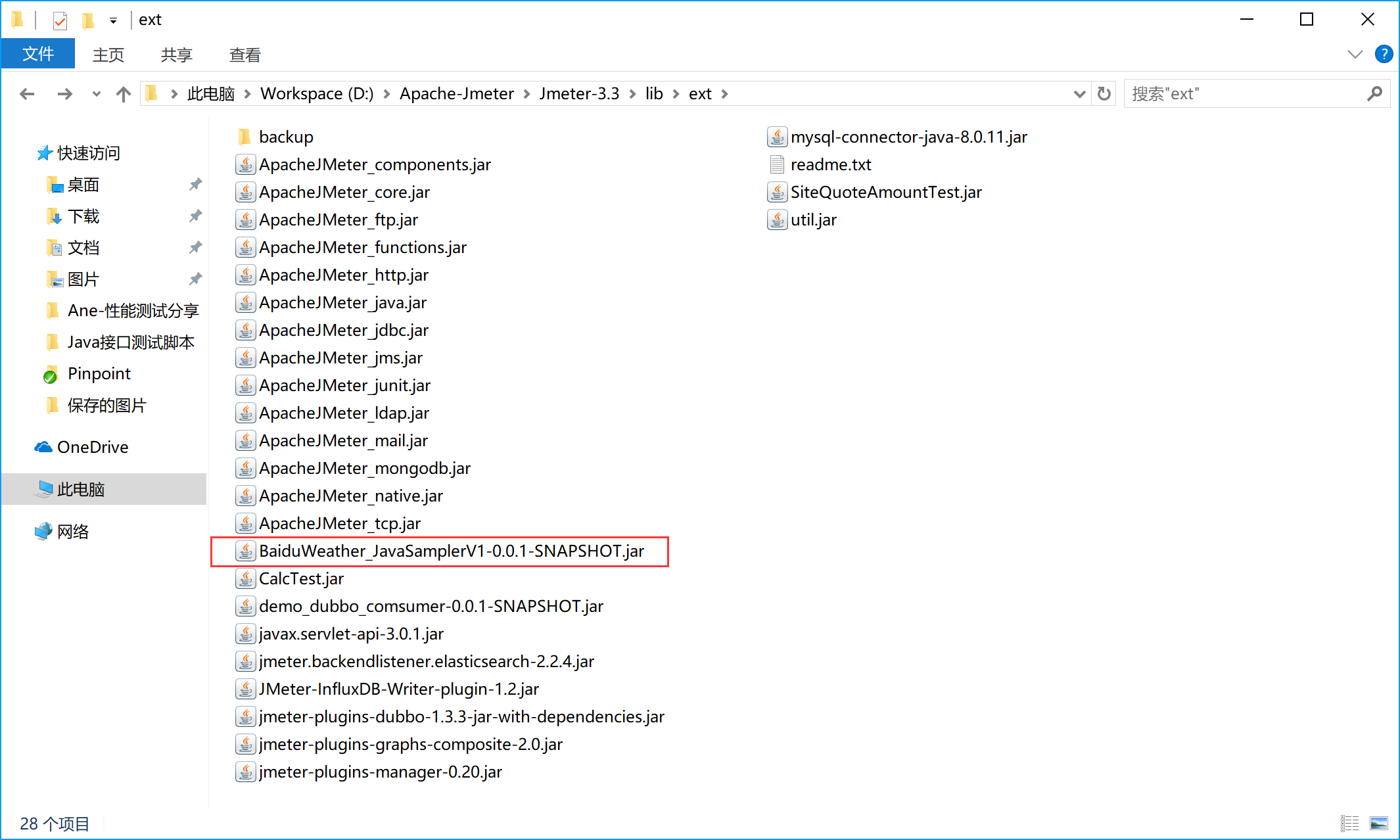Open address bar history dropdown
This screenshot has height=840, width=1400.
1079,94
